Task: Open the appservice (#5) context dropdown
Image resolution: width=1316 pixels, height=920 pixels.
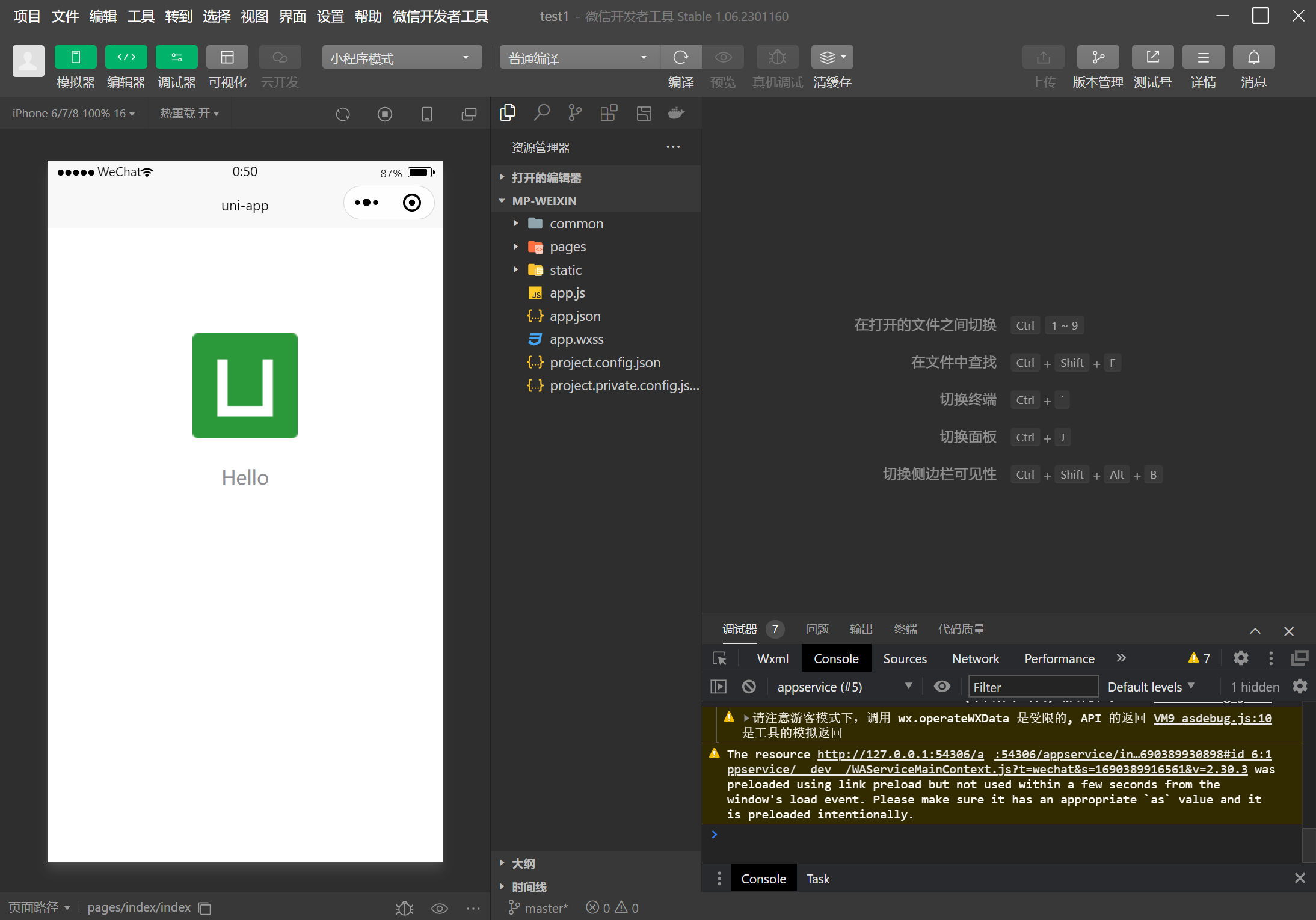Action: tap(844, 687)
